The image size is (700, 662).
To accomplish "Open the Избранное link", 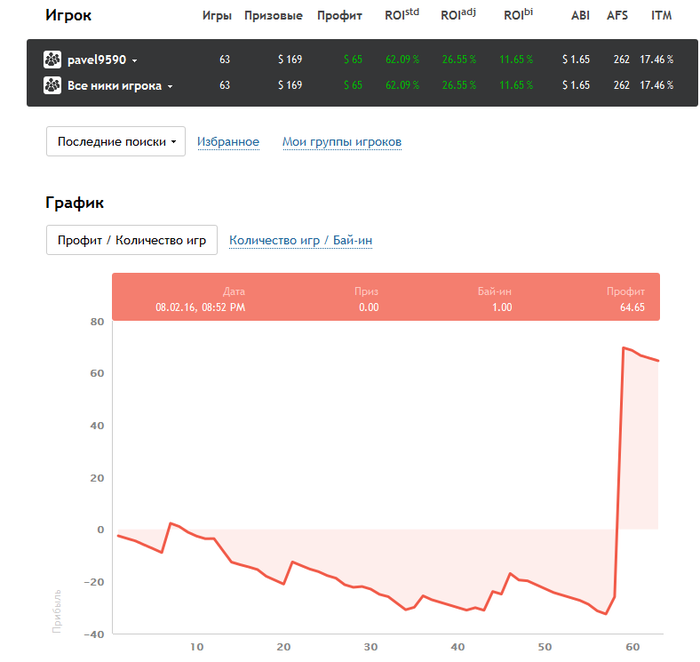I will click(228, 142).
